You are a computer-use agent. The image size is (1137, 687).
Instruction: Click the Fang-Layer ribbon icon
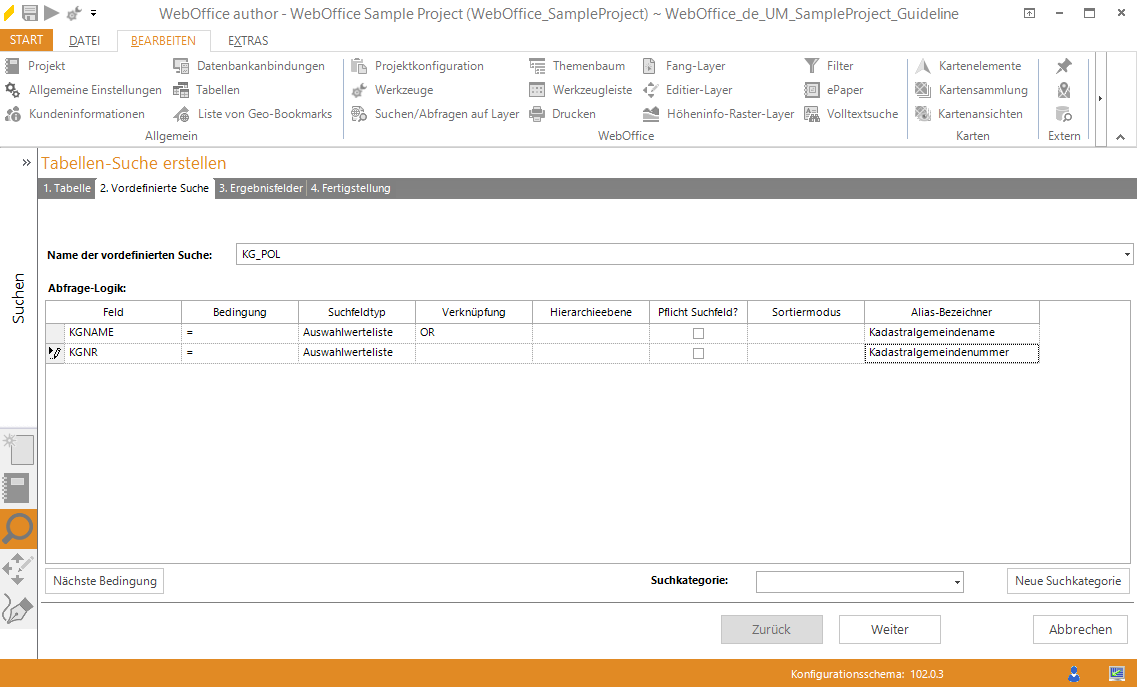651,66
